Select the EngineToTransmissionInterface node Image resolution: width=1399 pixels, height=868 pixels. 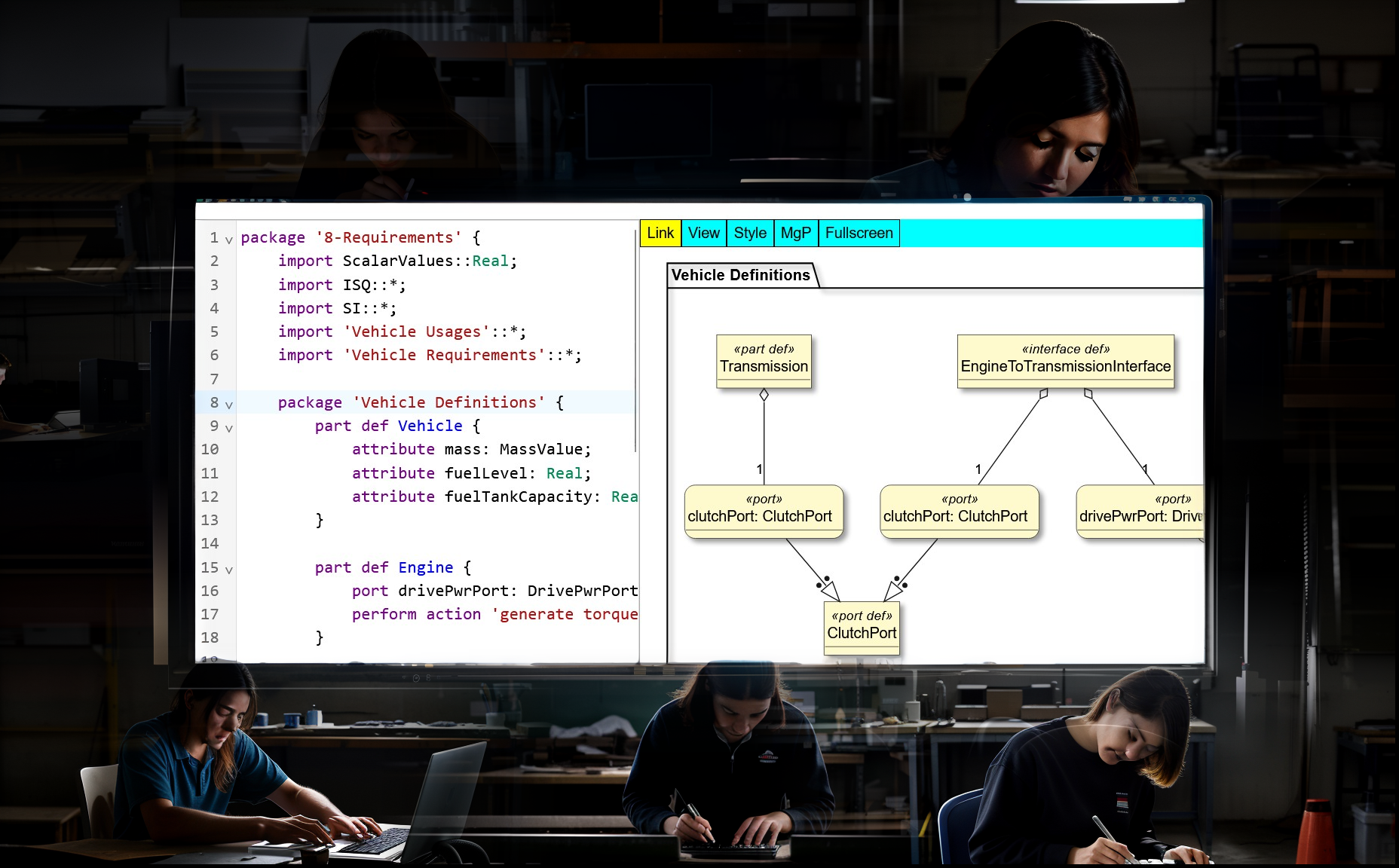(x=1065, y=361)
